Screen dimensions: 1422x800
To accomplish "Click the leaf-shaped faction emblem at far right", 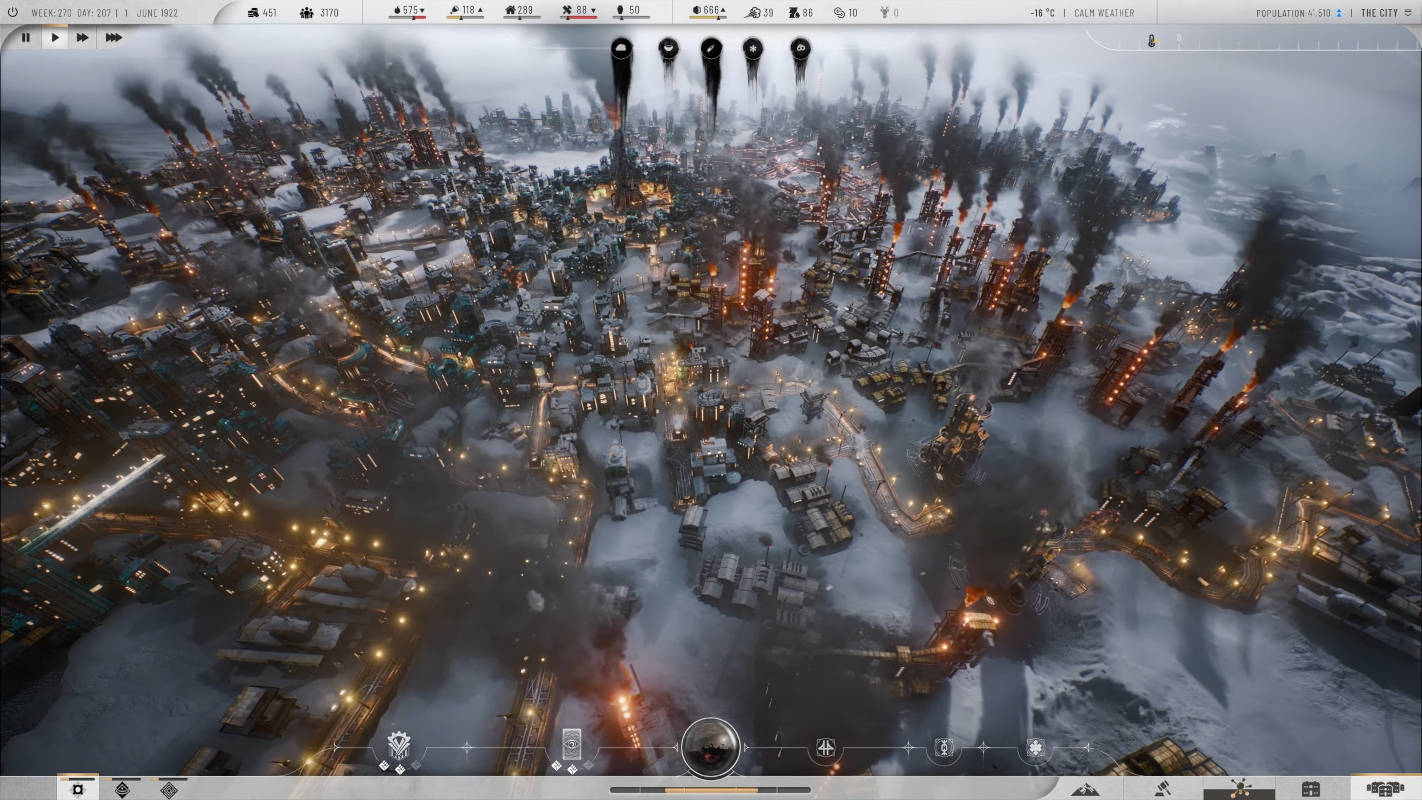I will click(1036, 747).
